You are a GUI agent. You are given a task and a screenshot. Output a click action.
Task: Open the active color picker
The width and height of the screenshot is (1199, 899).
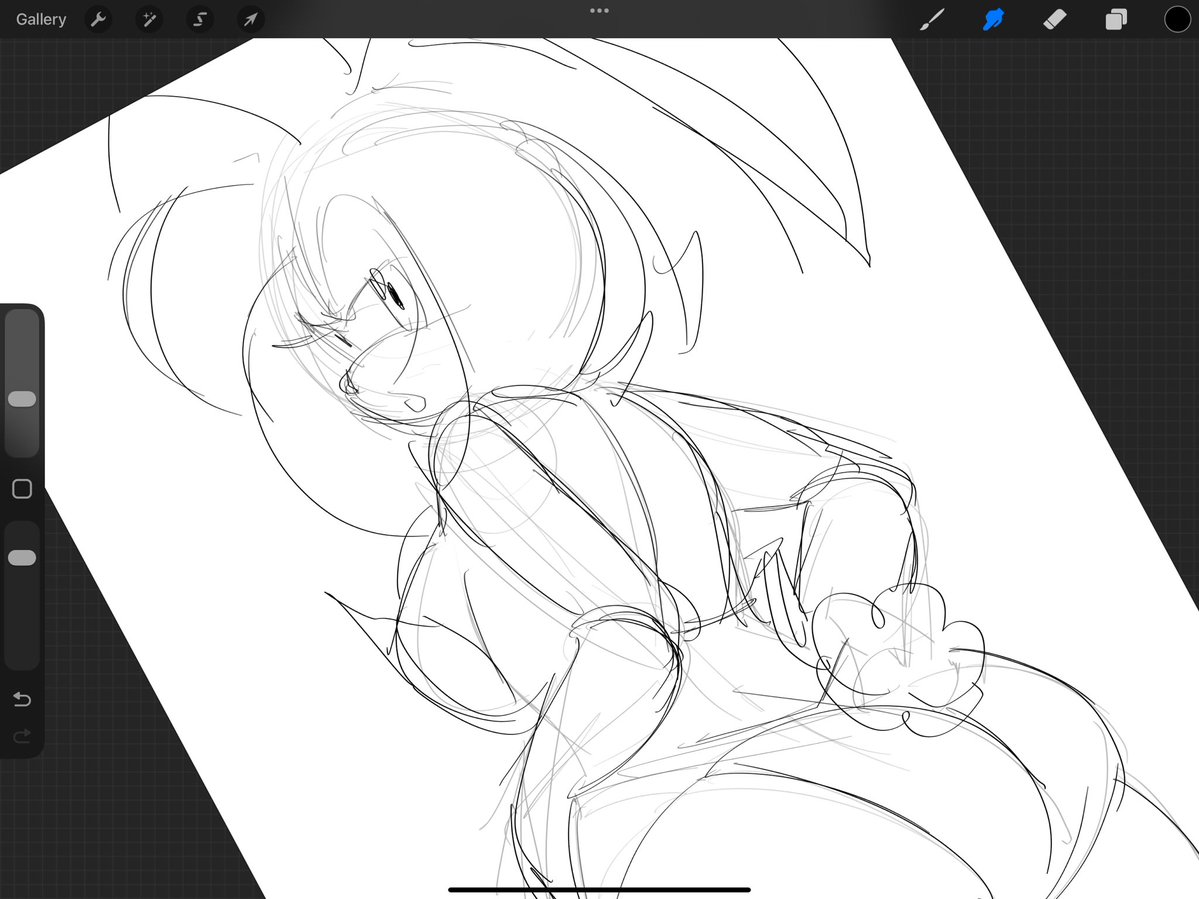[x=1177, y=19]
